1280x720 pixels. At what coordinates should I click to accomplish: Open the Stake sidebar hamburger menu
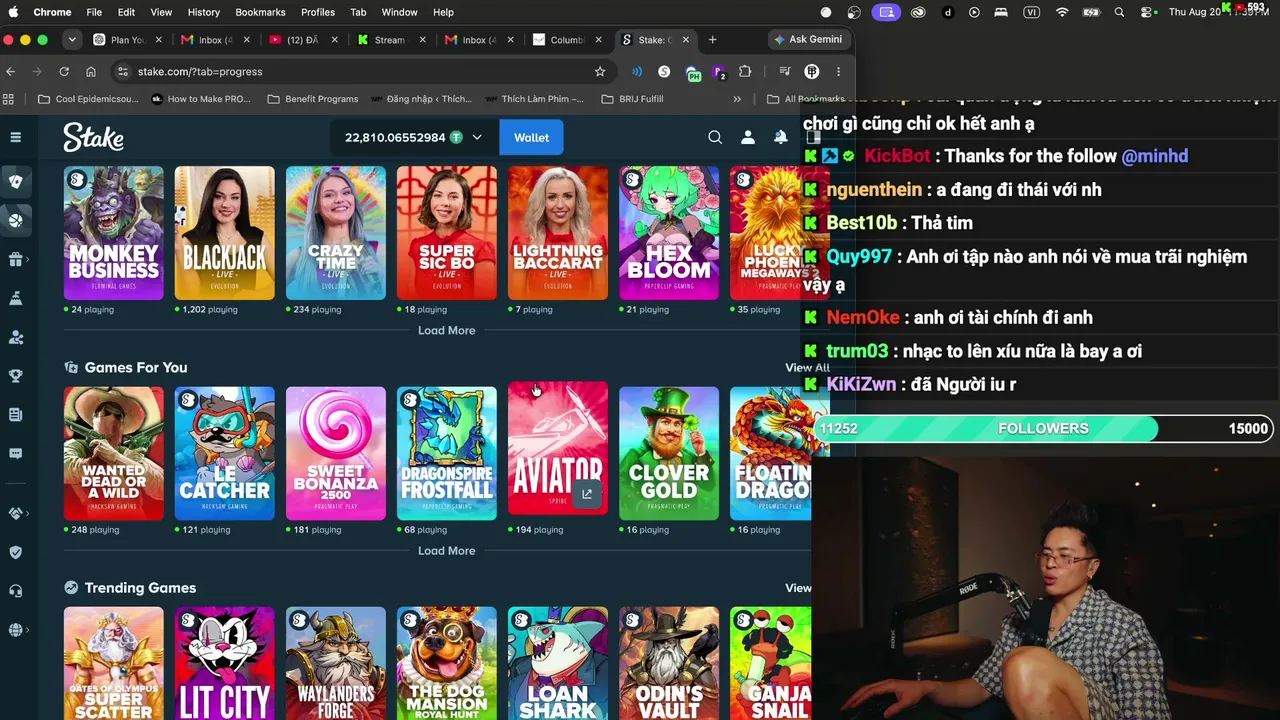click(16, 137)
